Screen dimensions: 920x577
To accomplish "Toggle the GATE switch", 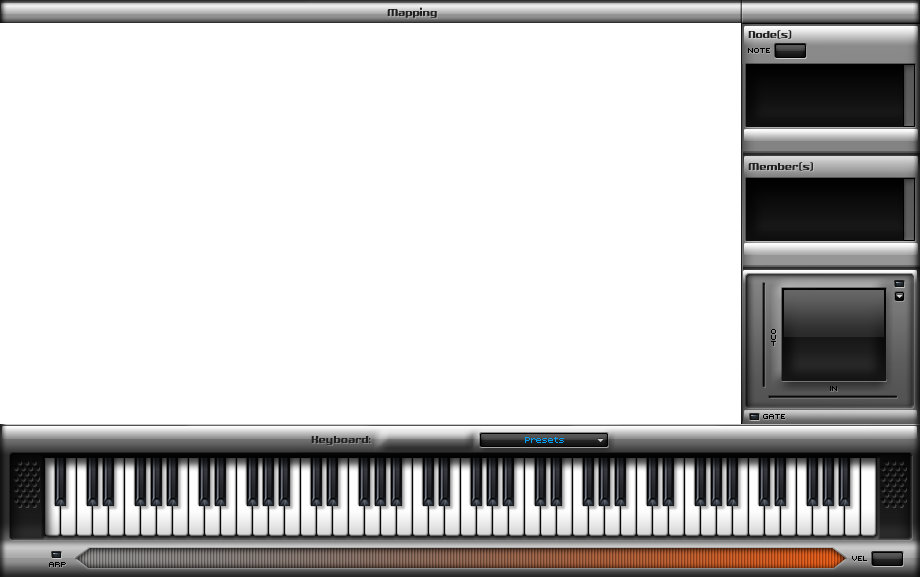I will [x=754, y=416].
